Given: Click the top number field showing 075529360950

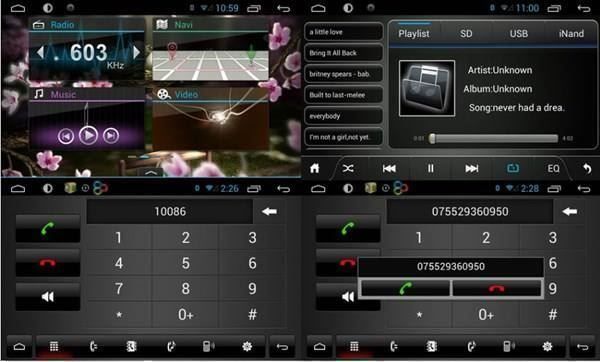Looking at the screenshot, I should (x=470, y=211).
